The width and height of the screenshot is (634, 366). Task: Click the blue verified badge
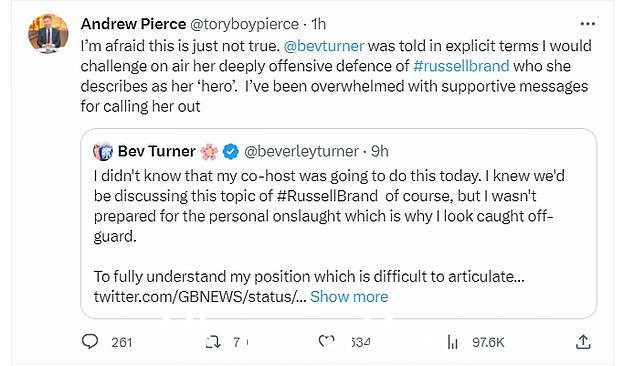231,152
